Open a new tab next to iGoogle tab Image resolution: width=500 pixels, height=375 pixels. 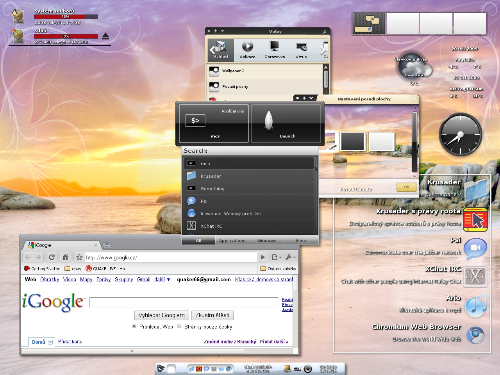[107, 245]
